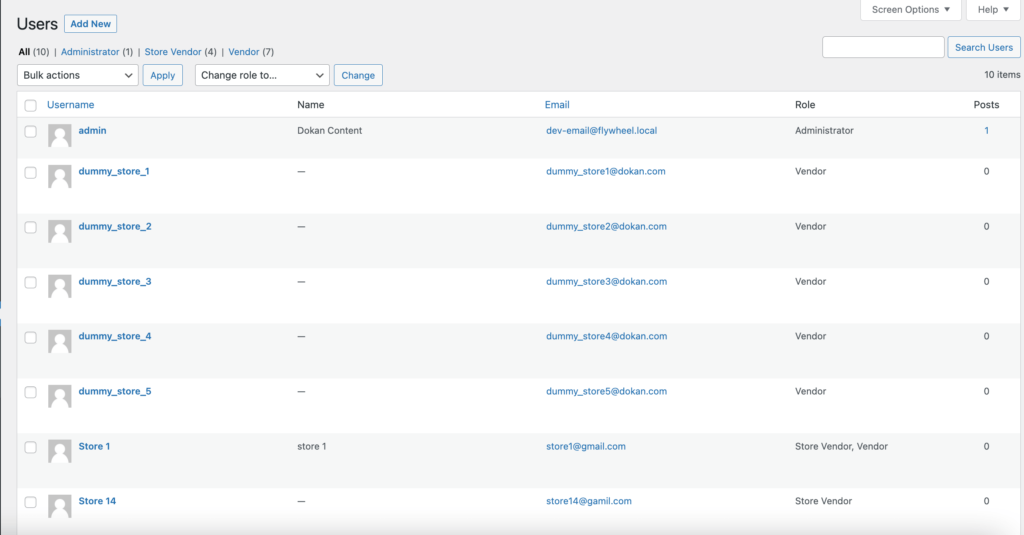Click the dummy_store_1 avatar image

coord(59,176)
